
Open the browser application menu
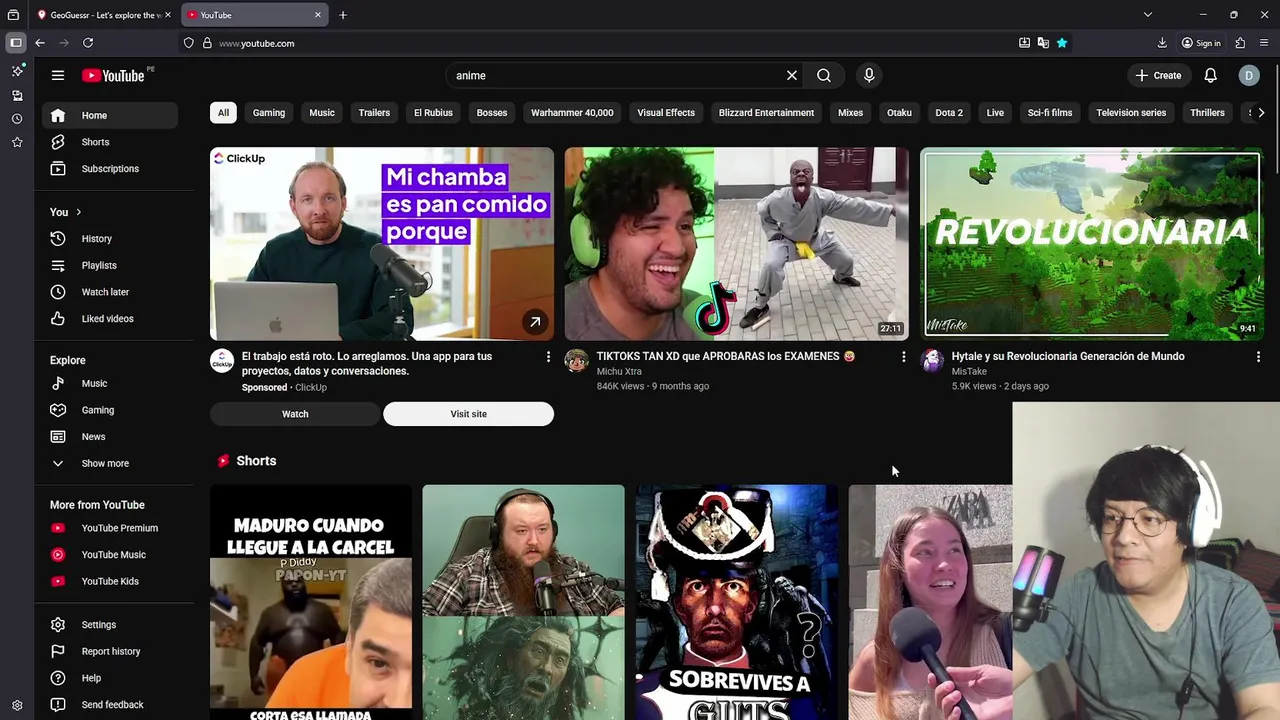point(1265,43)
